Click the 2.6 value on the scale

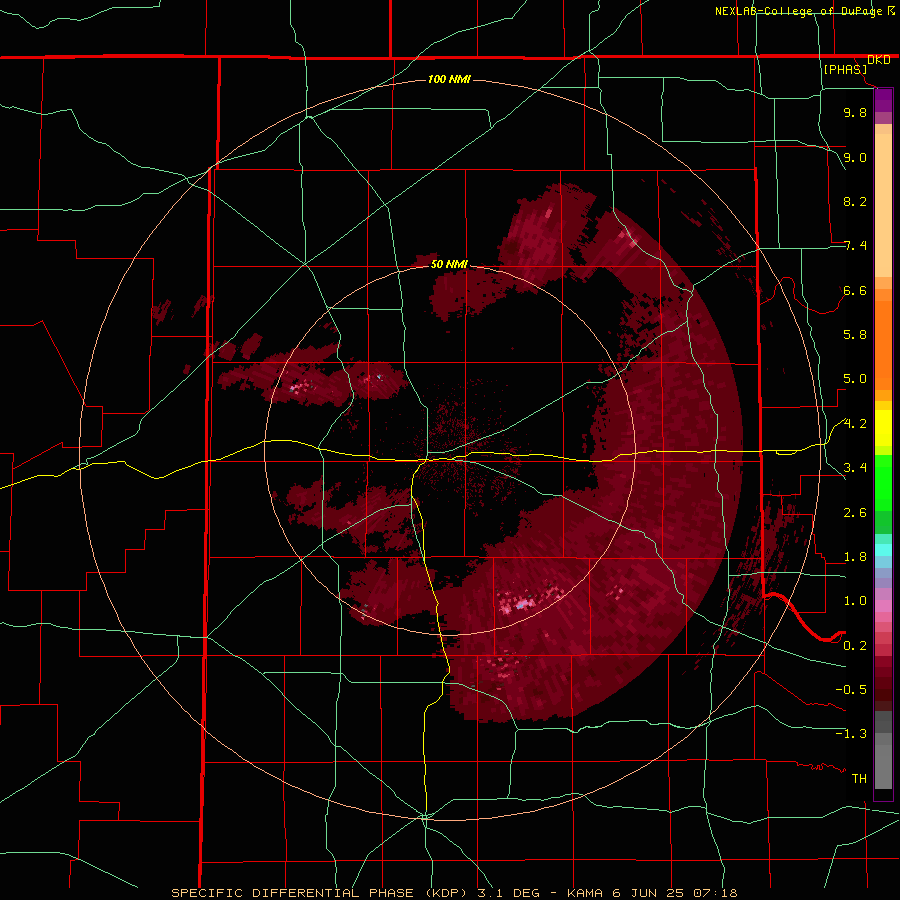point(855,513)
